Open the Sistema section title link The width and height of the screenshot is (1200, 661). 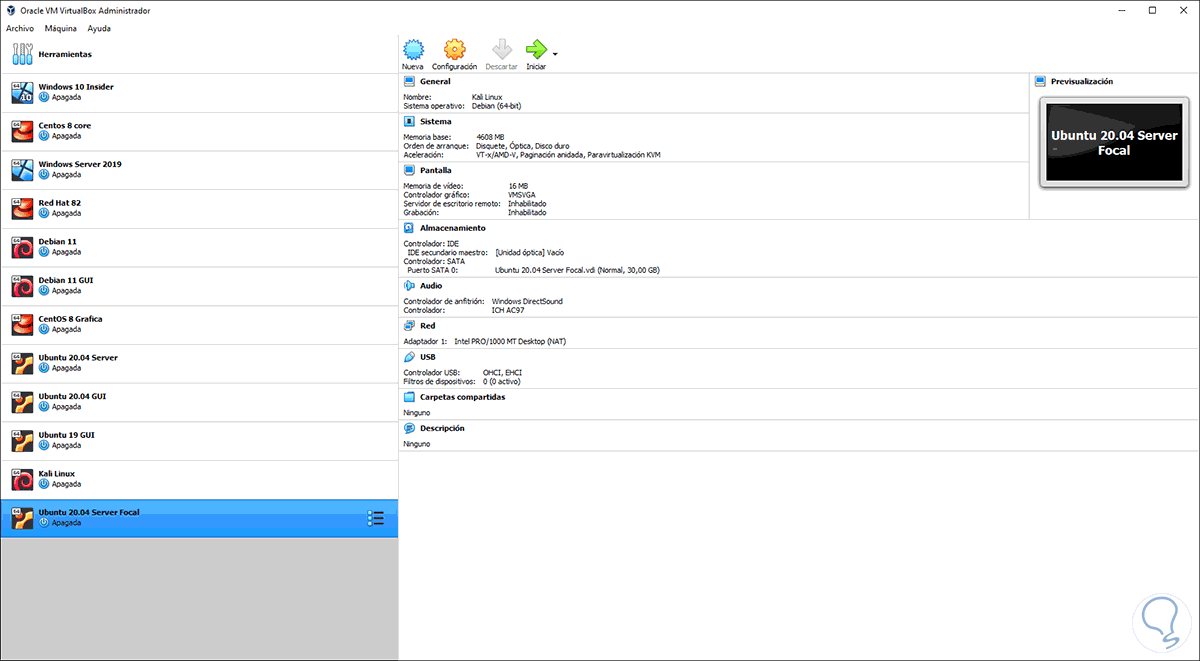coord(435,121)
